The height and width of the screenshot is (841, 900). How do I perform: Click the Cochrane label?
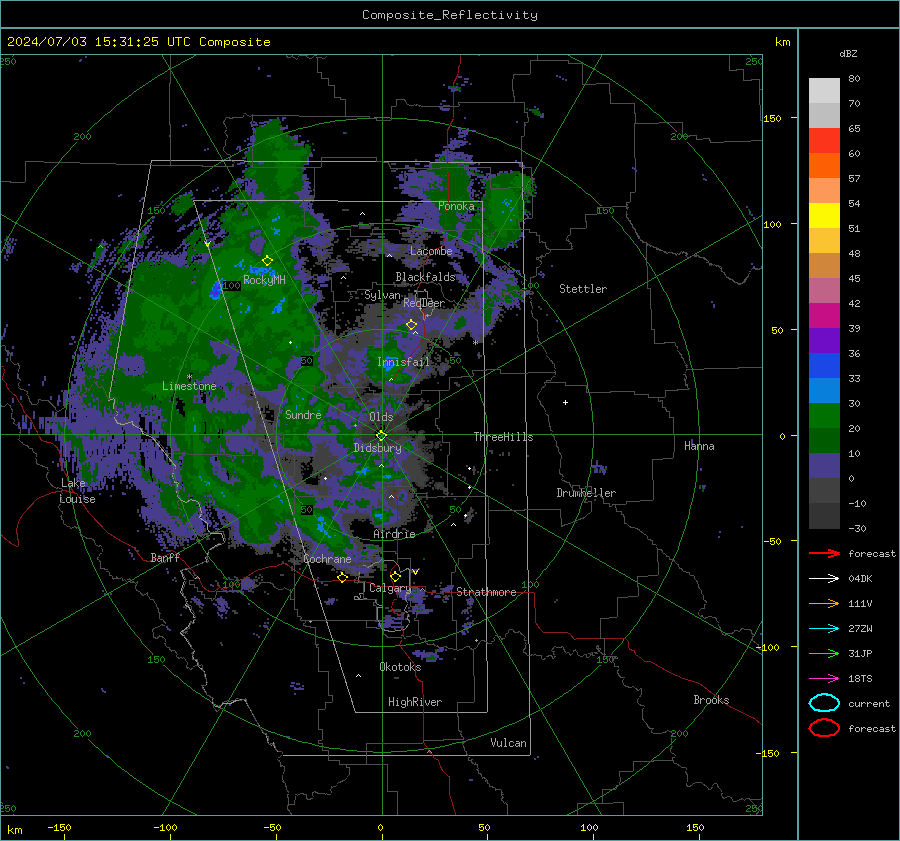pyautogui.click(x=327, y=559)
